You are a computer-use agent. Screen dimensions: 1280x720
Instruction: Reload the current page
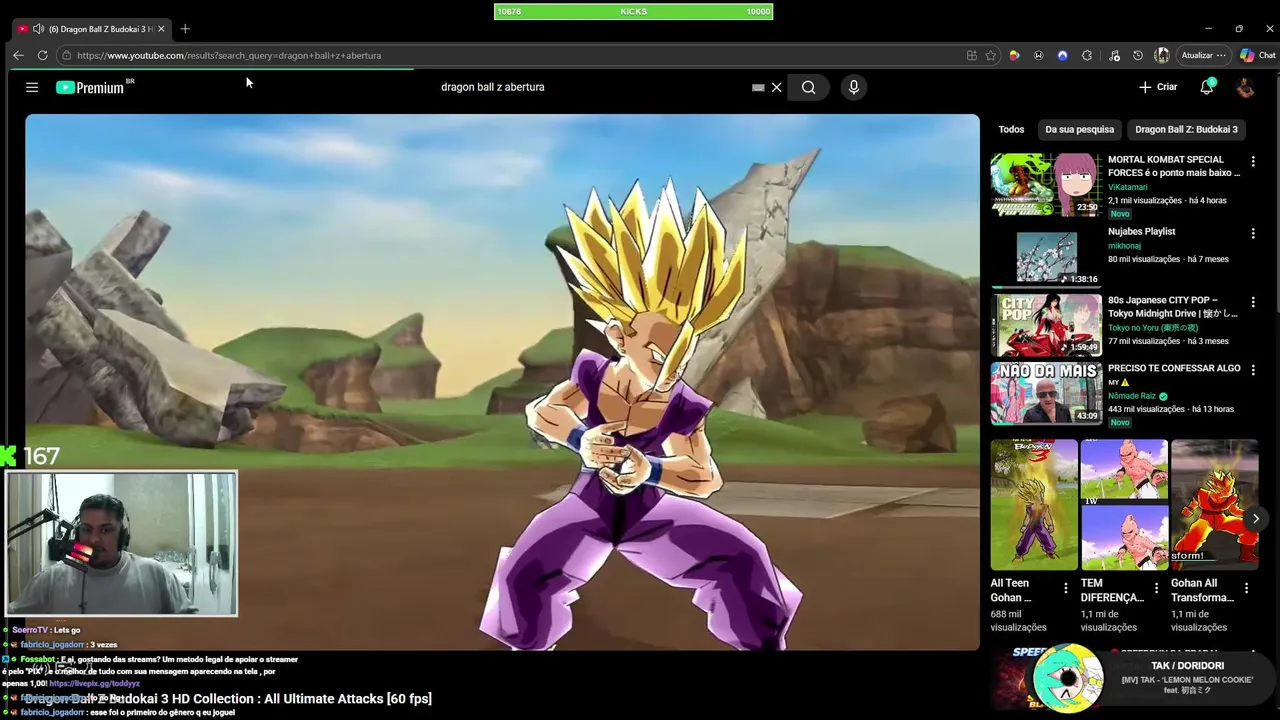point(42,55)
